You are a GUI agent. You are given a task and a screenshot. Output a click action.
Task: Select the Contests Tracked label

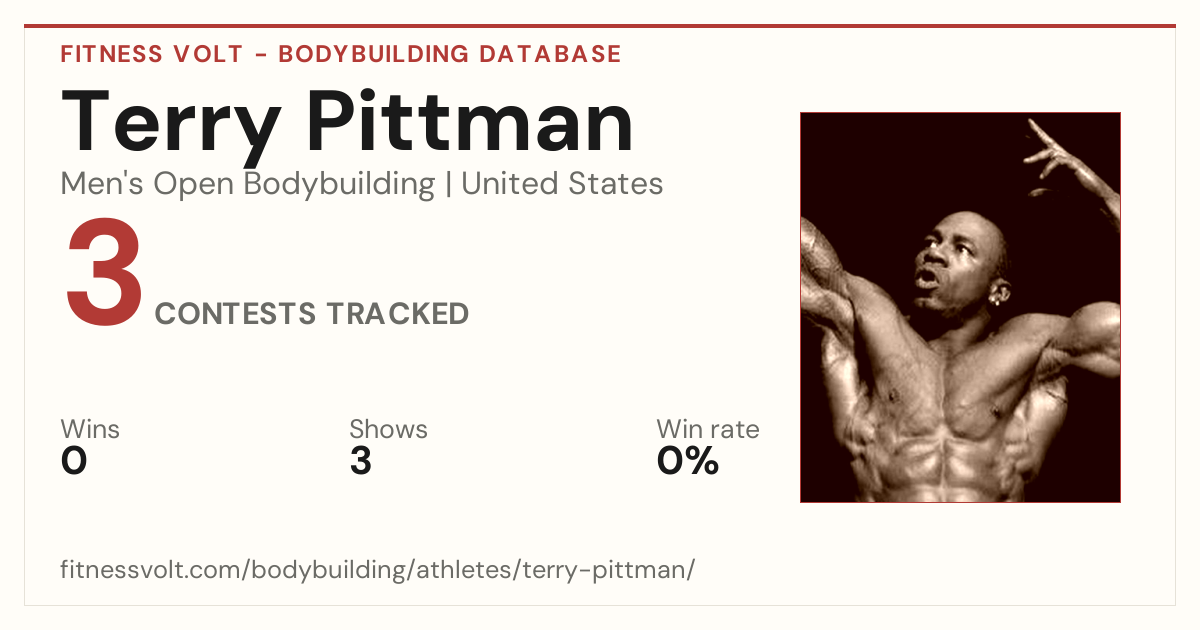coord(312,314)
